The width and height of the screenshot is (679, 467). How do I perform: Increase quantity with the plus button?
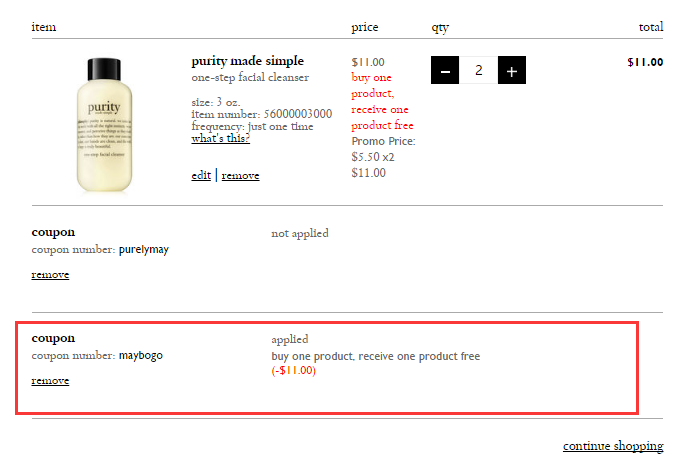512,70
